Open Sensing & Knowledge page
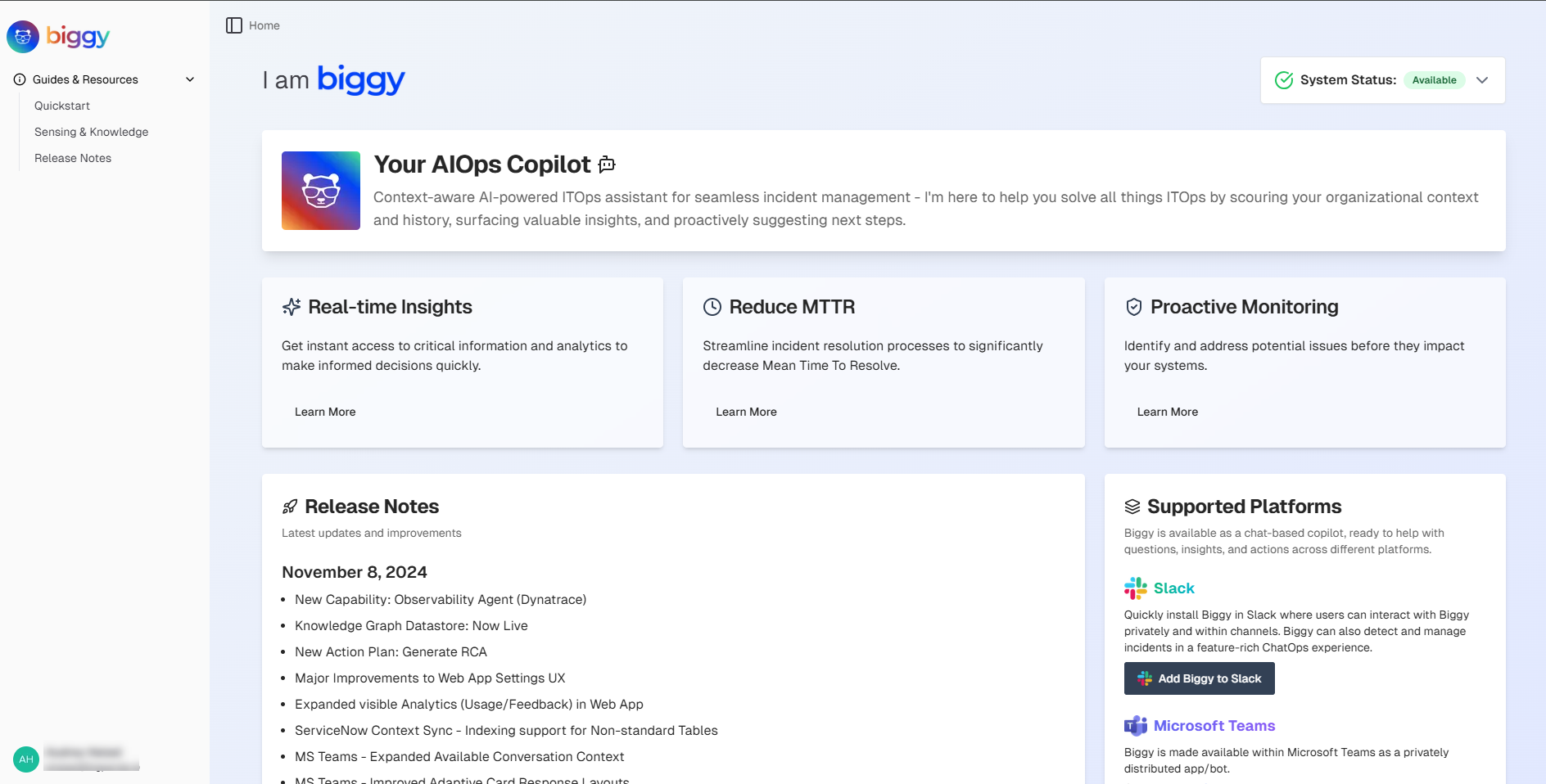Screen dimensions: 1546x784 pos(91,132)
